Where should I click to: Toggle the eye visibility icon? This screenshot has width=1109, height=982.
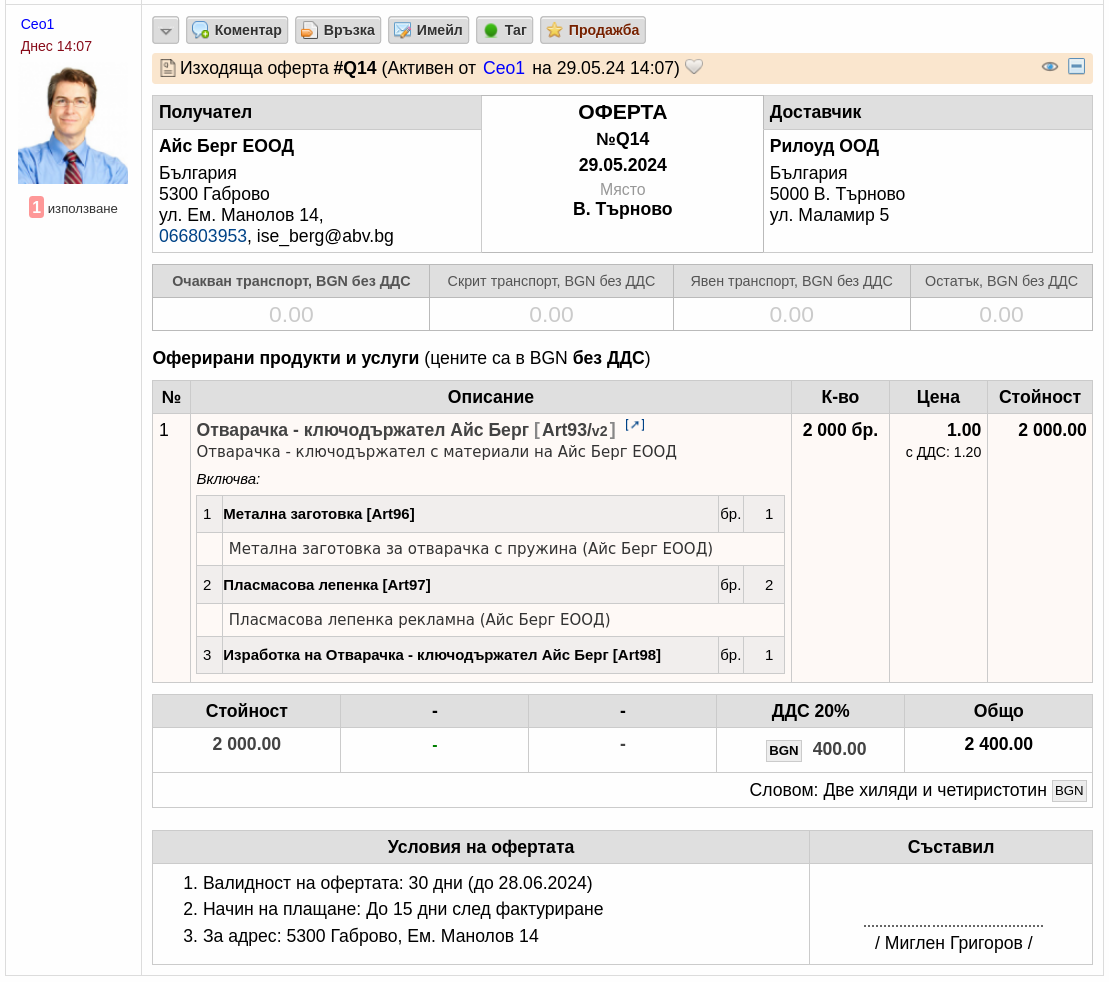click(1050, 67)
